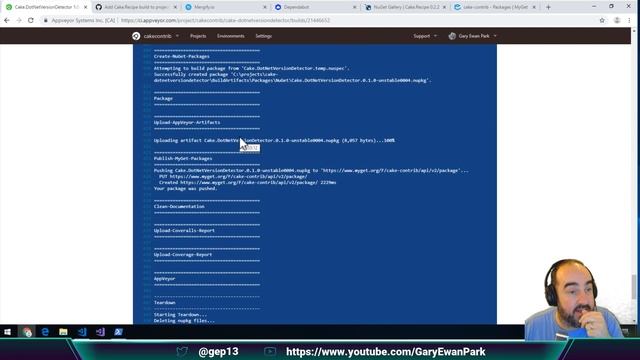Open PowerShell from the taskbar

[x=118, y=332]
